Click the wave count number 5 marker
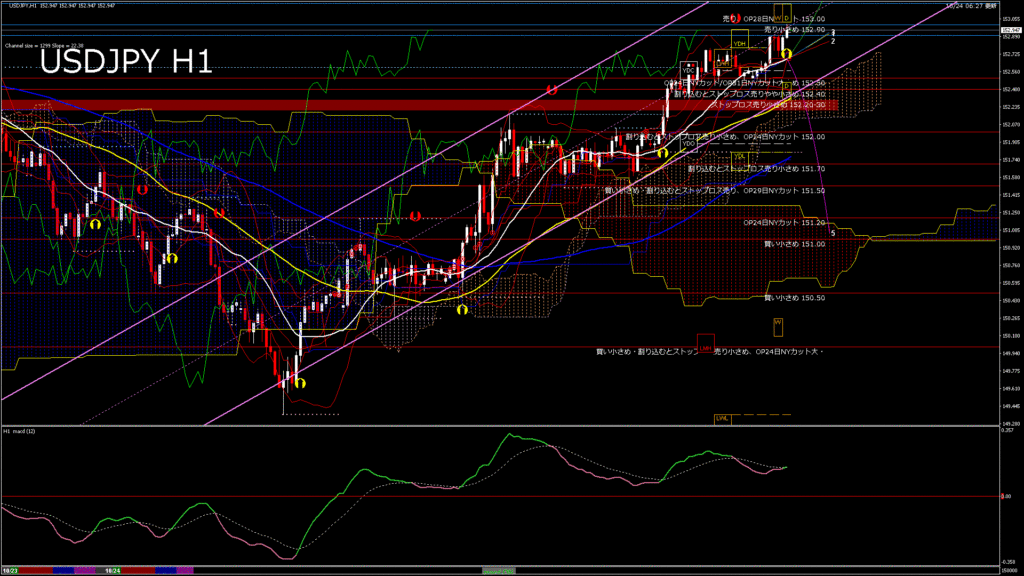Viewport: 1024px width, 576px height. click(834, 232)
